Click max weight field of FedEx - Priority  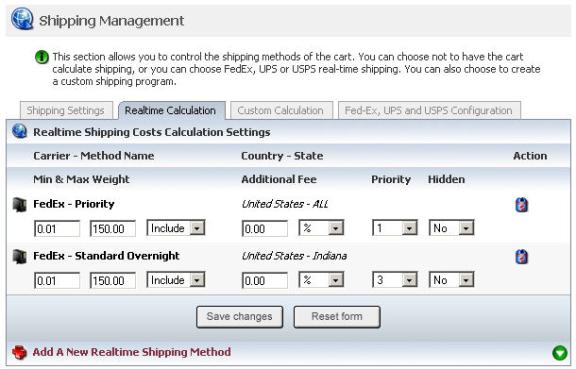(x=113, y=229)
